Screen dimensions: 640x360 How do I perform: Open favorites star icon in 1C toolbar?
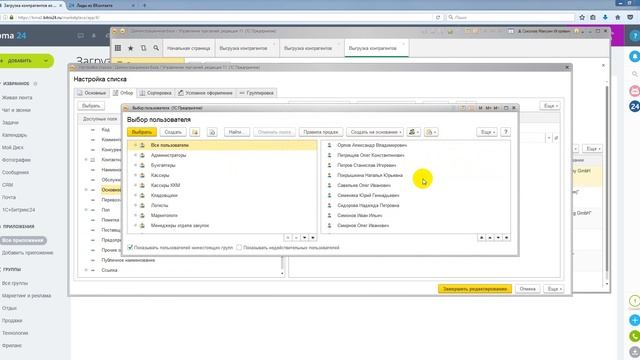(131, 48)
